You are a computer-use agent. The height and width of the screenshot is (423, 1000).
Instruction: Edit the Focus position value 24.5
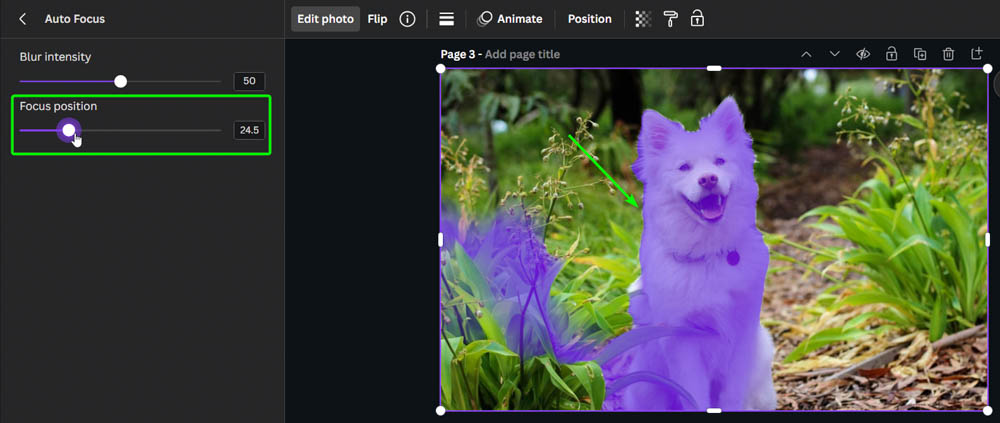[249, 130]
